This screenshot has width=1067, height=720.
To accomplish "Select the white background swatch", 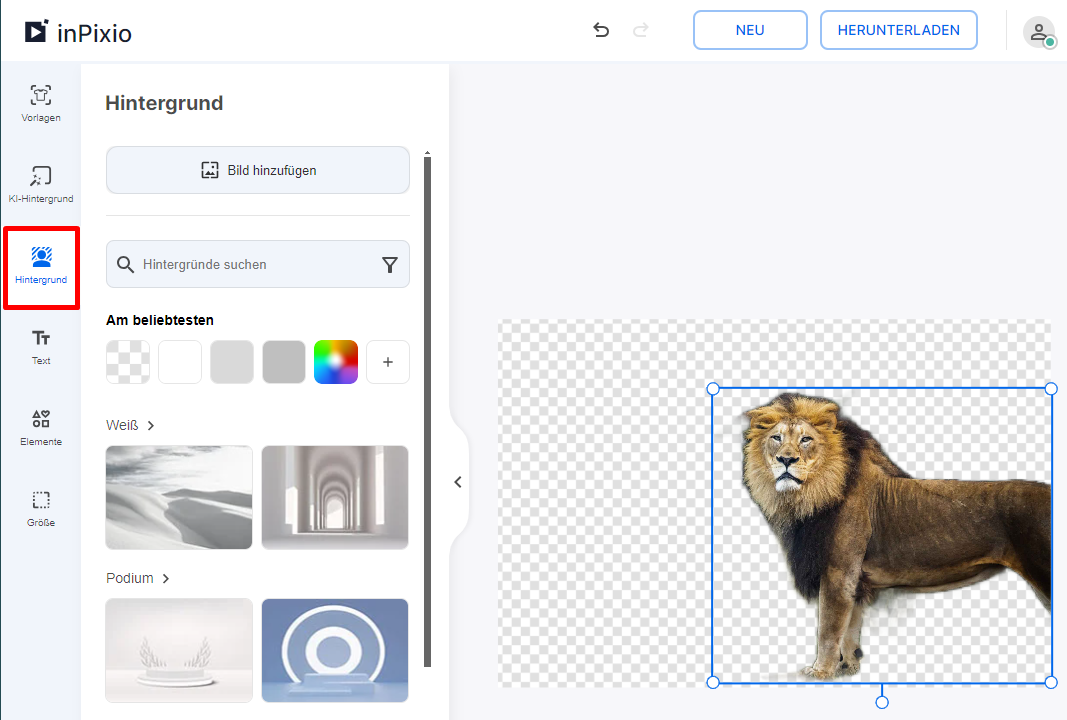I will click(180, 362).
